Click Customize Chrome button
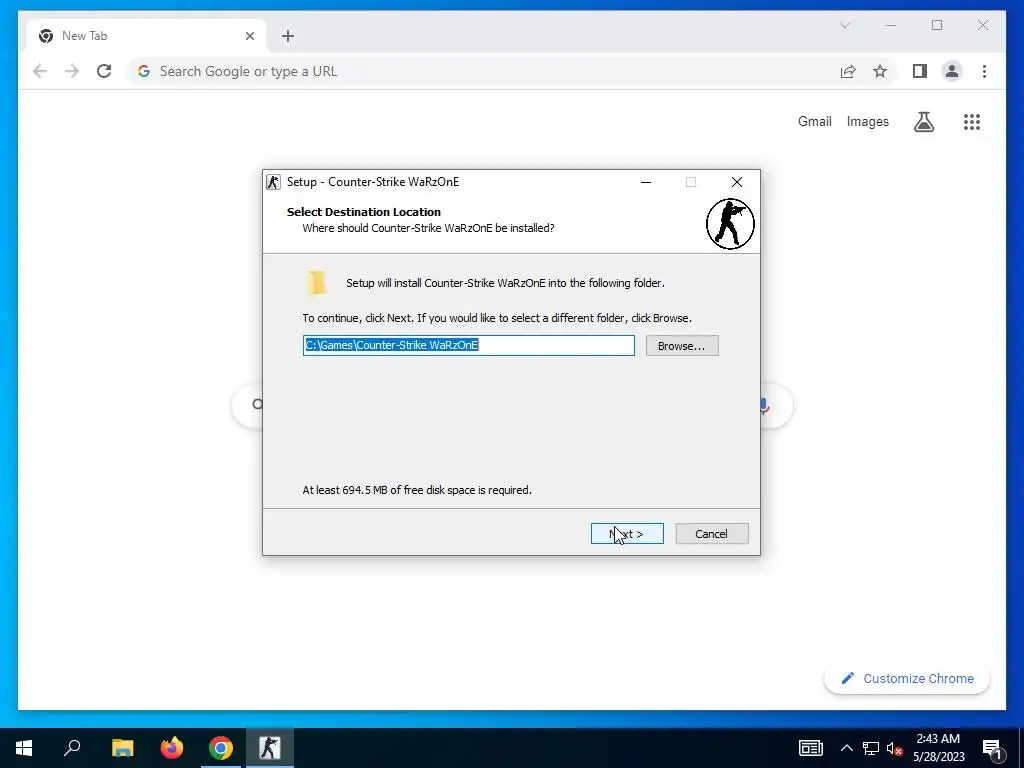This screenshot has width=1024, height=768. pyautogui.click(x=907, y=679)
